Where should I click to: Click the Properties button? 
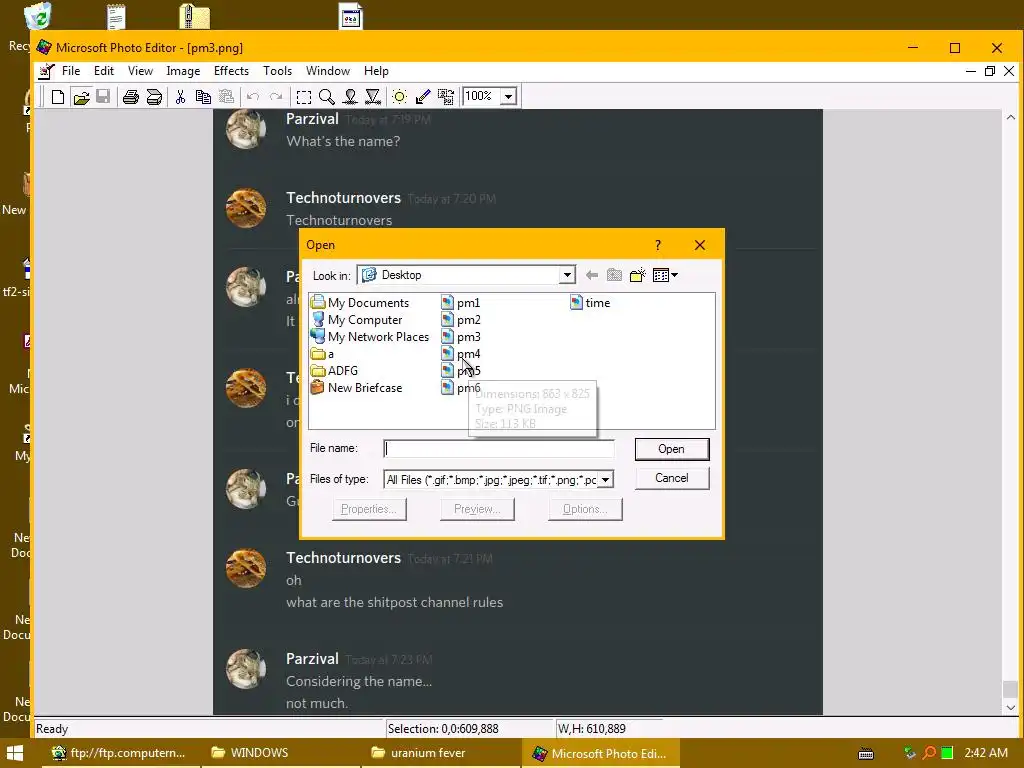coord(369,509)
